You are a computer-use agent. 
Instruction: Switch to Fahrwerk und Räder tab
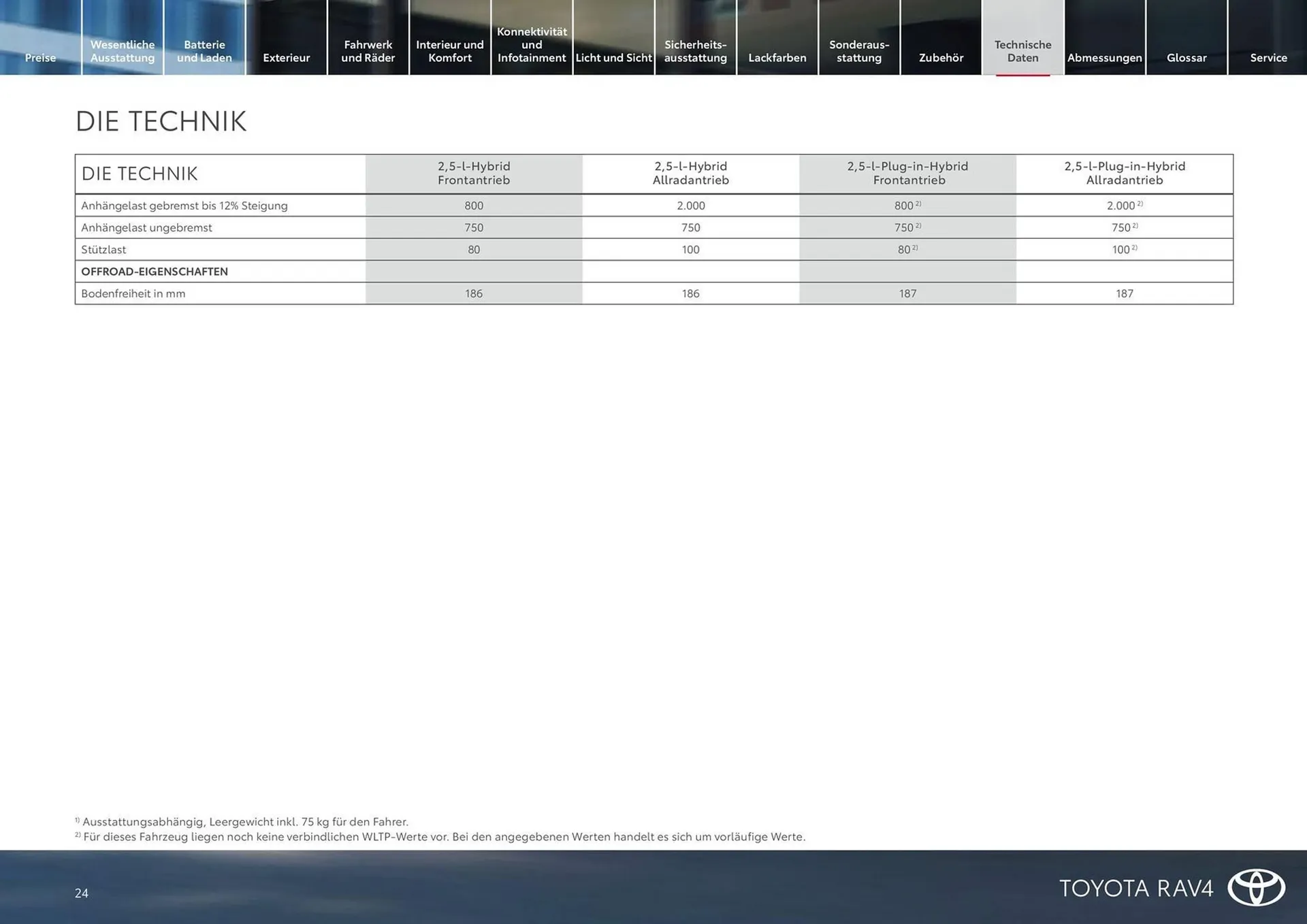[368, 51]
